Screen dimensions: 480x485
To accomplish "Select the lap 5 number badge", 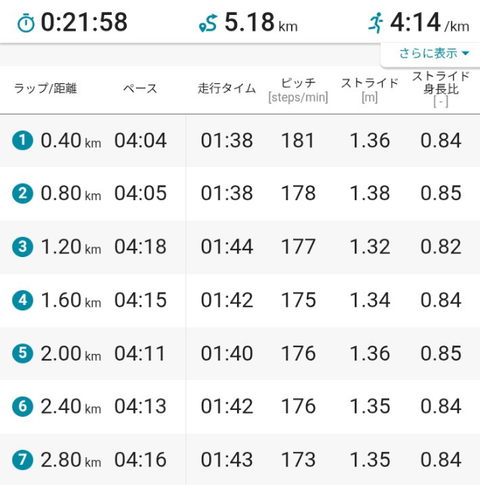I will click(23, 353).
